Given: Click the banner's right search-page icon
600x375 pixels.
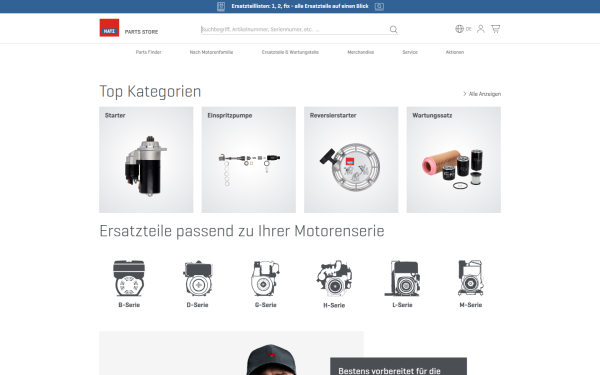Looking at the screenshot, I should [x=379, y=7].
